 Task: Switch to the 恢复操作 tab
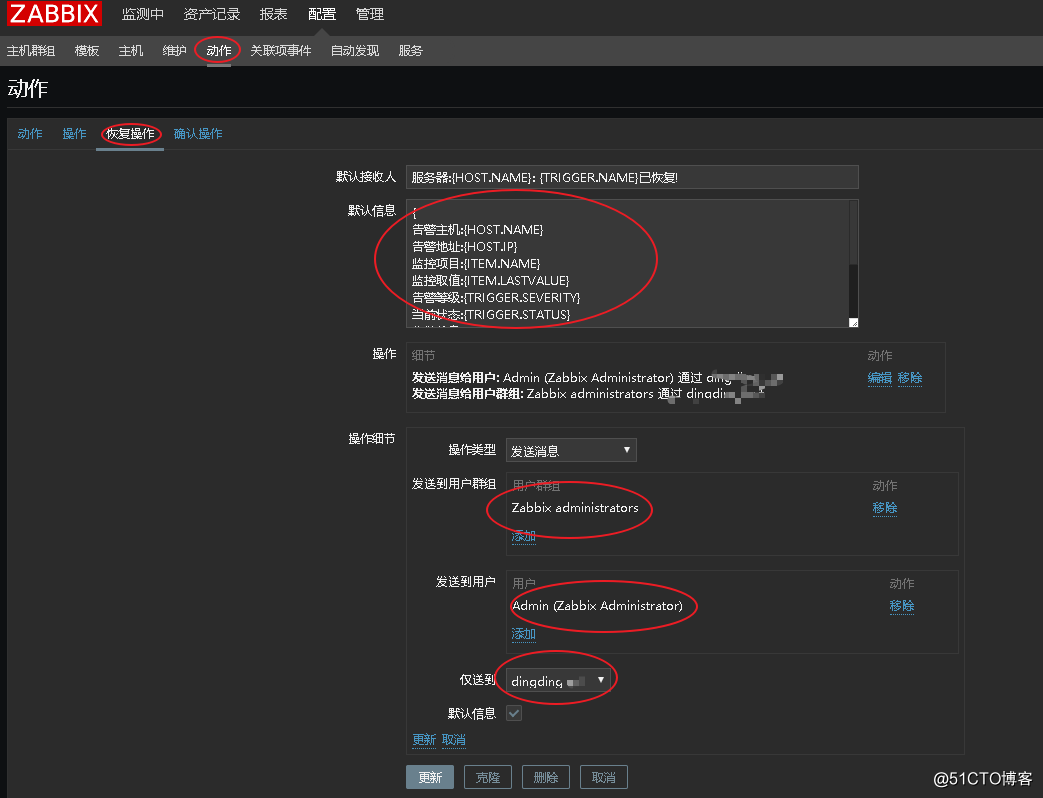pyautogui.click(x=130, y=134)
